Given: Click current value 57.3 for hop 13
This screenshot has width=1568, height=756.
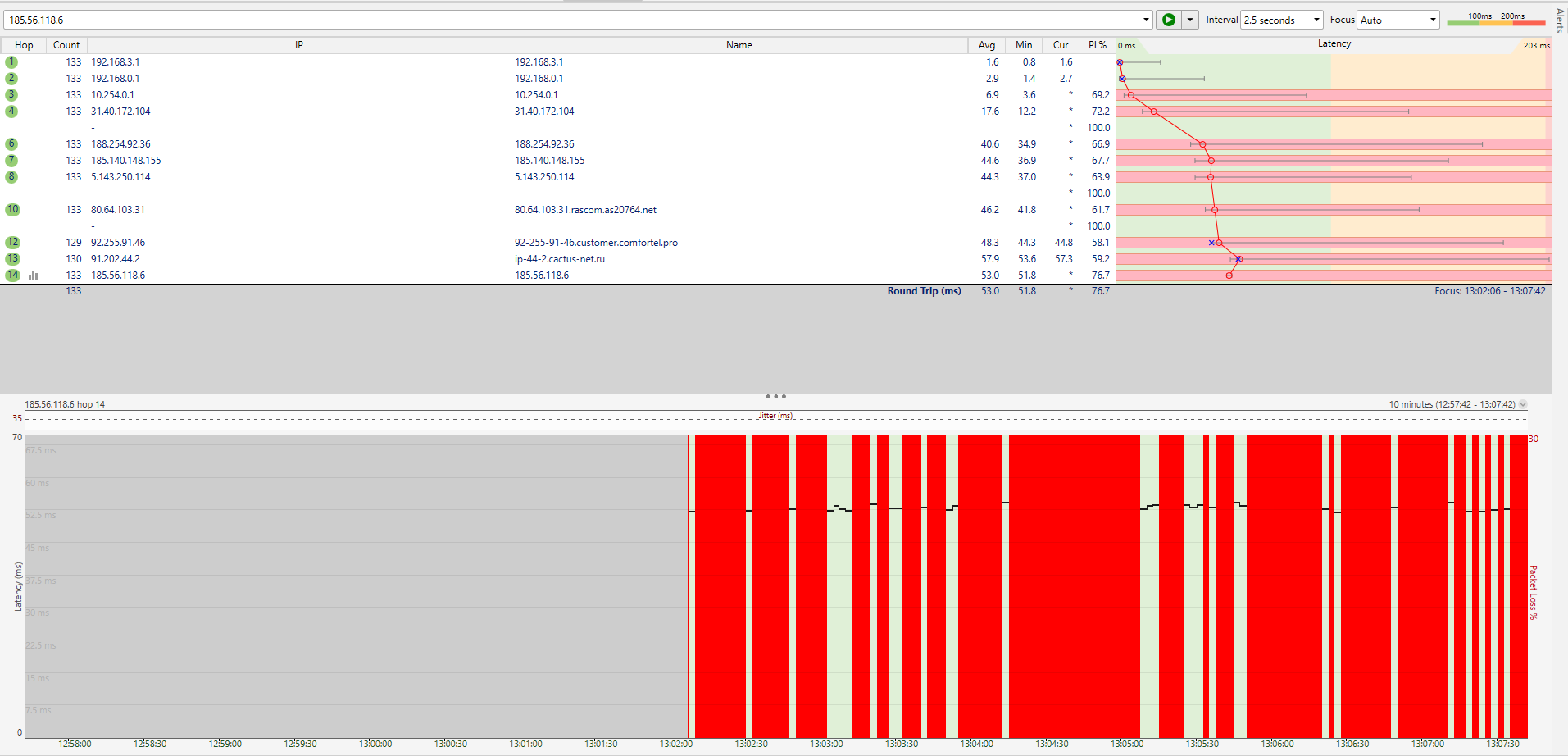Looking at the screenshot, I should [x=1063, y=259].
